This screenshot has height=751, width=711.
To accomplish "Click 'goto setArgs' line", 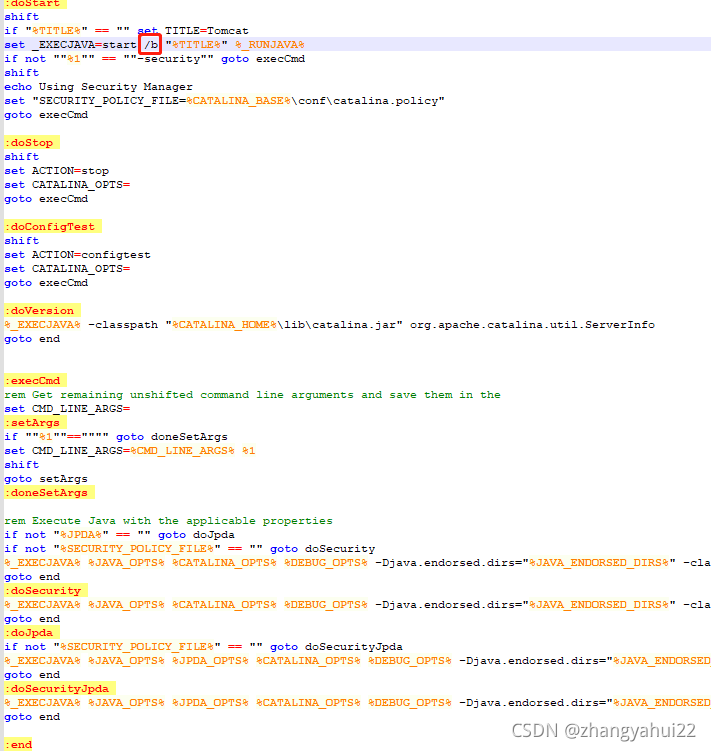I will point(46,478).
